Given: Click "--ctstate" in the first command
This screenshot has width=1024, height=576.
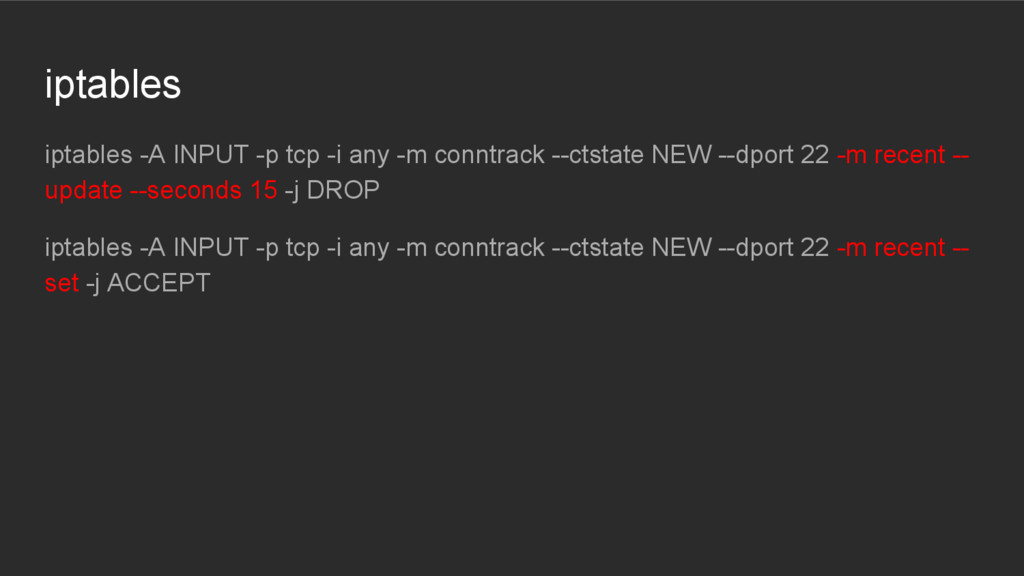Looking at the screenshot, I should [x=598, y=155].
